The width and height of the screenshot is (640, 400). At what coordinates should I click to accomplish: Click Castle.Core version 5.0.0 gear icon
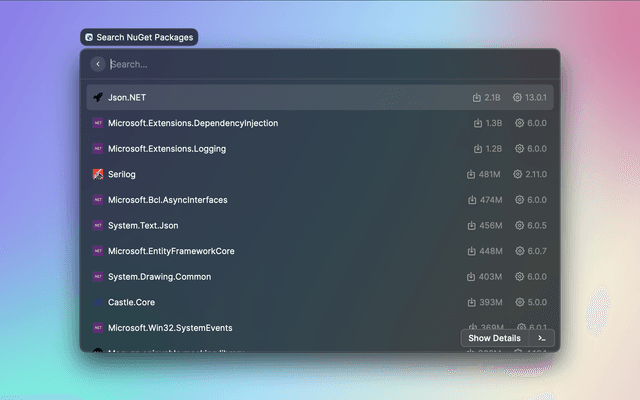(519, 302)
